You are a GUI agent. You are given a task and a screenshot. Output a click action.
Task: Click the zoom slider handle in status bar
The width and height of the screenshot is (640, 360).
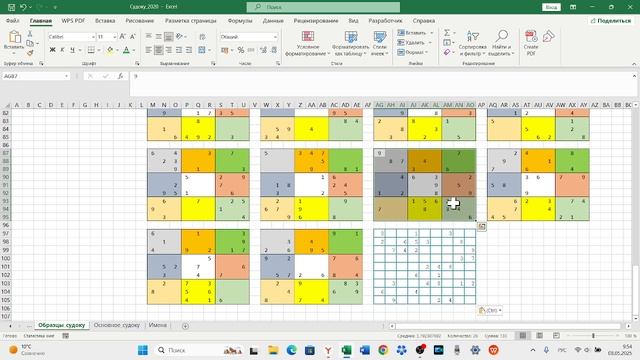tap(593, 336)
